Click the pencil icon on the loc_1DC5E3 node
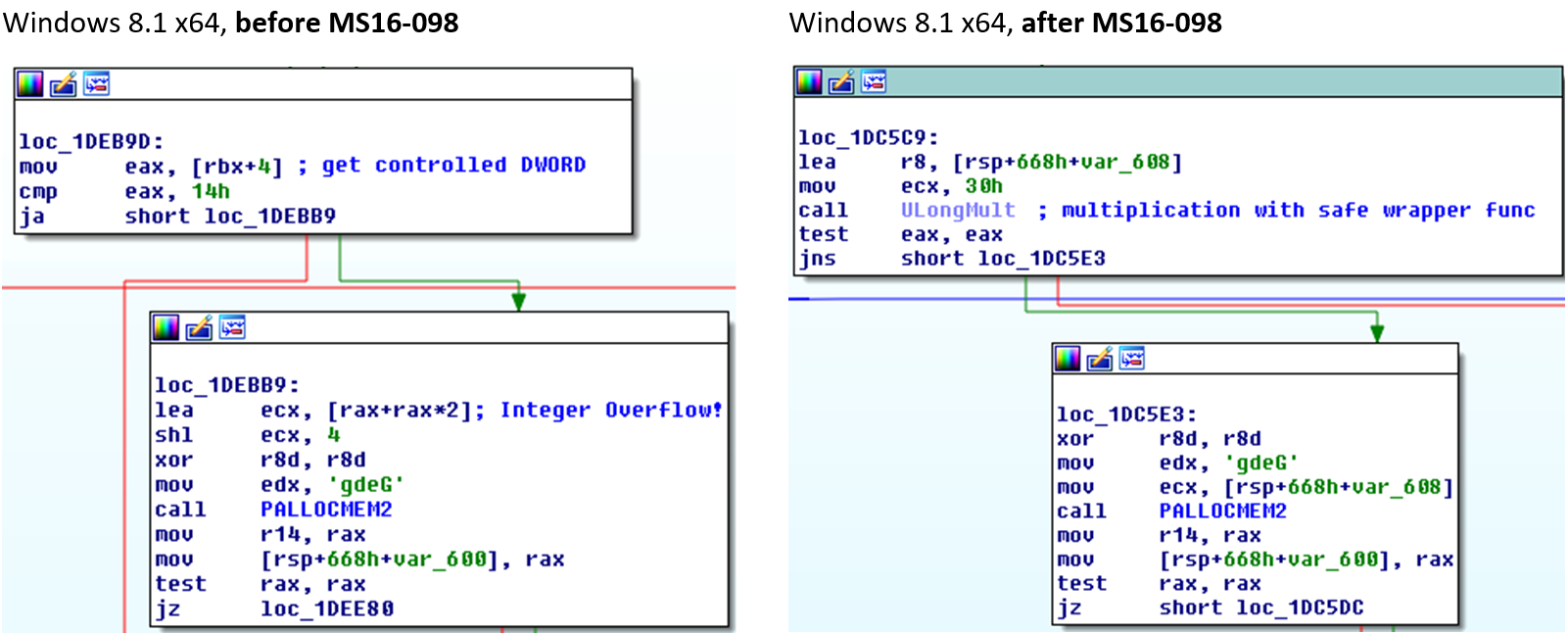 [1100, 360]
